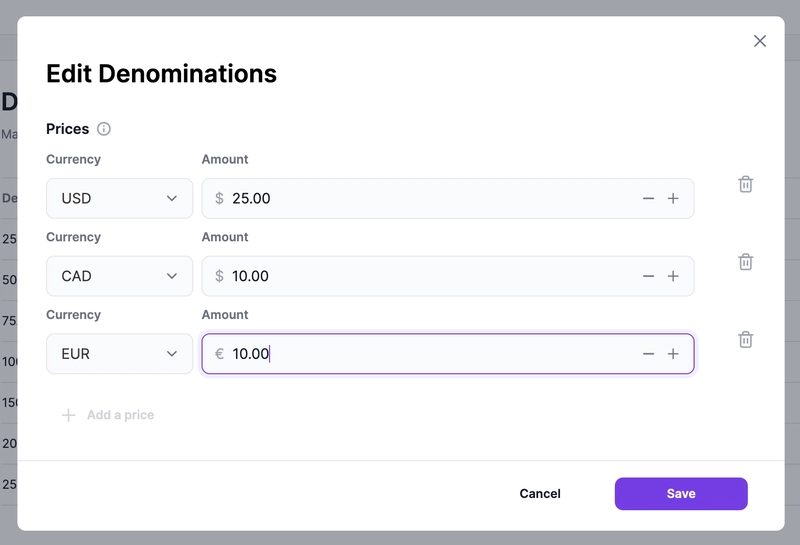Decrease the USD amount with minus

coord(648,199)
